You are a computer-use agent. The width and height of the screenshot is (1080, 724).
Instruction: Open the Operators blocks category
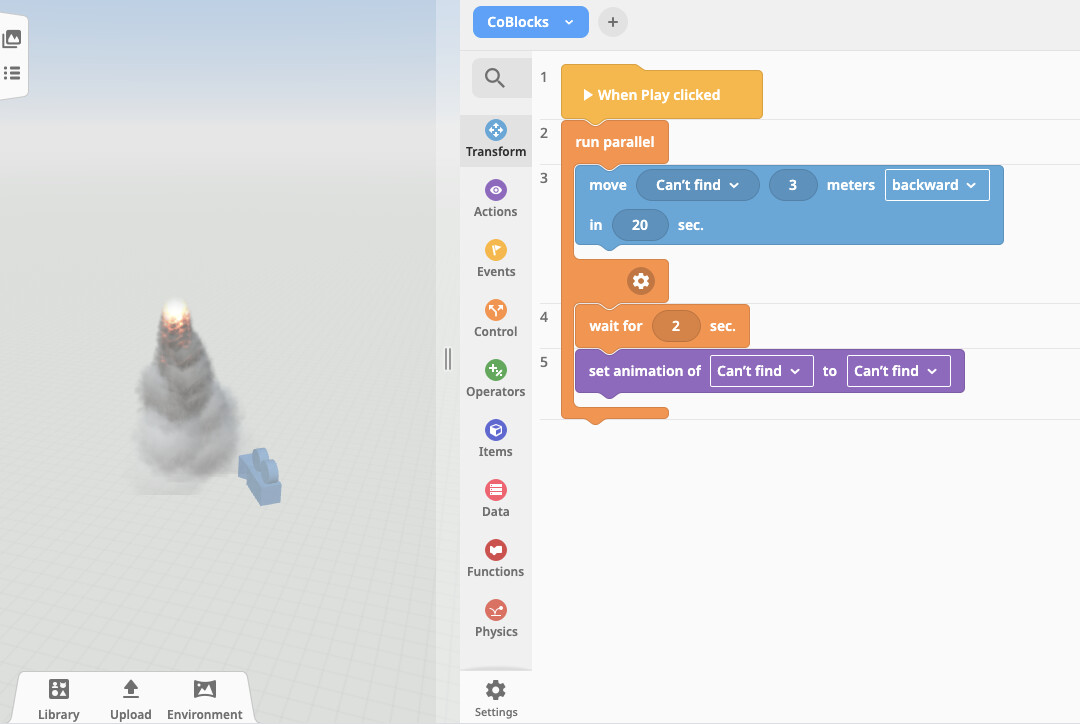[x=496, y=379]
